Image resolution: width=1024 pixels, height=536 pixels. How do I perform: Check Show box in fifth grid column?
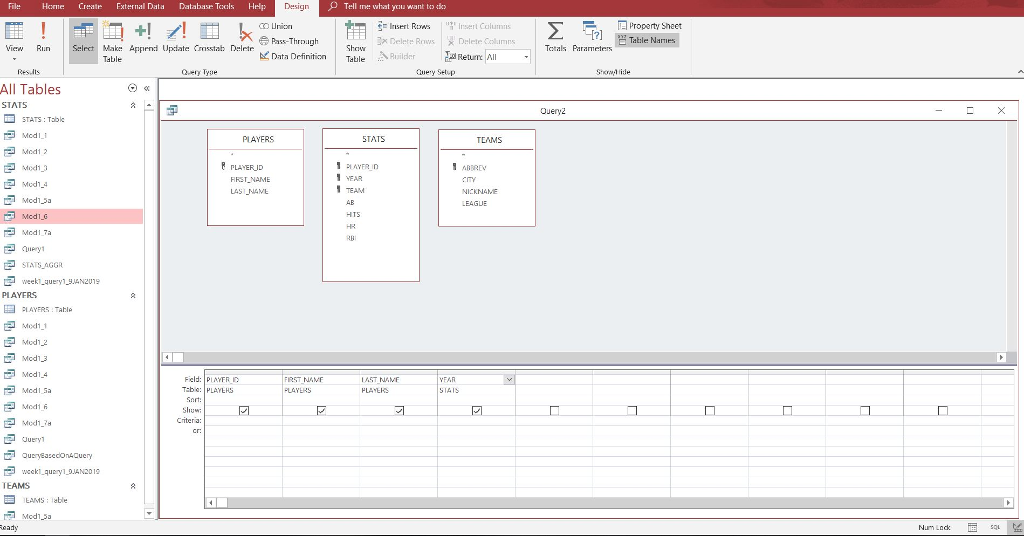coord(554,411)
